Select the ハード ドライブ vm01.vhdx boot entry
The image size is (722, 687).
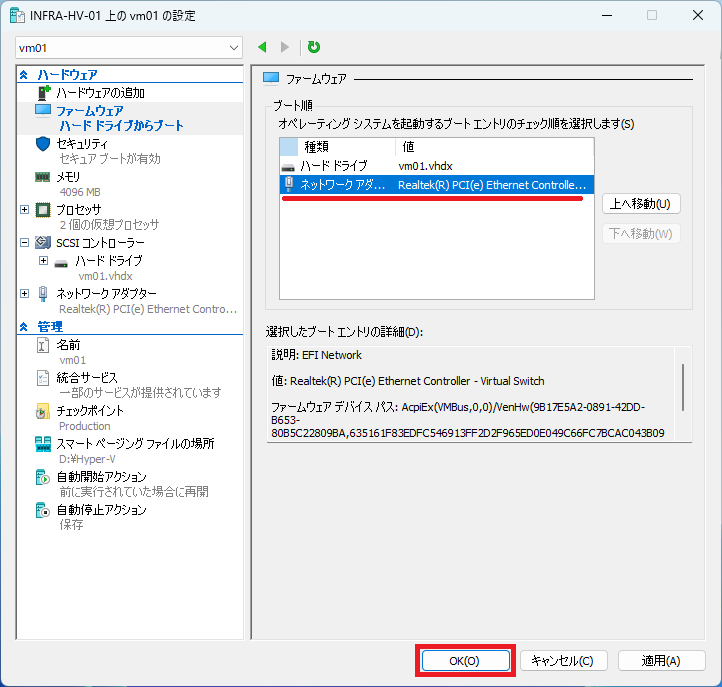point(437,166)
